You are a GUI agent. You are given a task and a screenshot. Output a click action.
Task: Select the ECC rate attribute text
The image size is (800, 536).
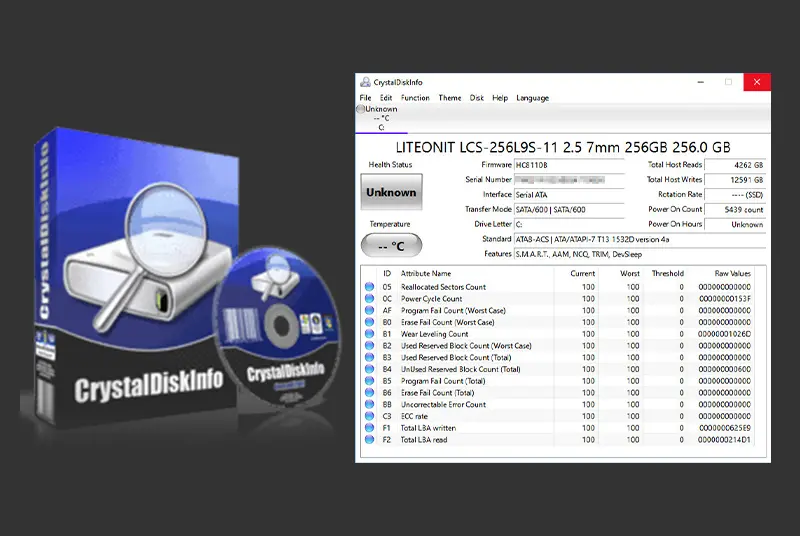[414, 416]
